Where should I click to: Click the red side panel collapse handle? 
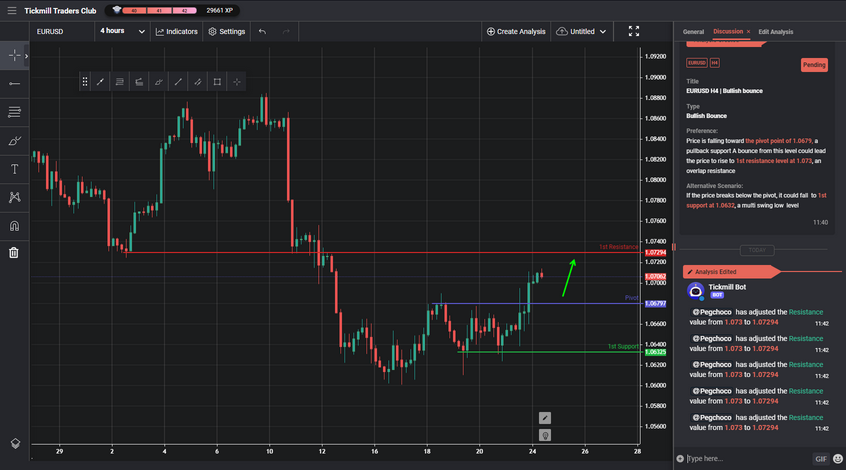click(673, 247)
